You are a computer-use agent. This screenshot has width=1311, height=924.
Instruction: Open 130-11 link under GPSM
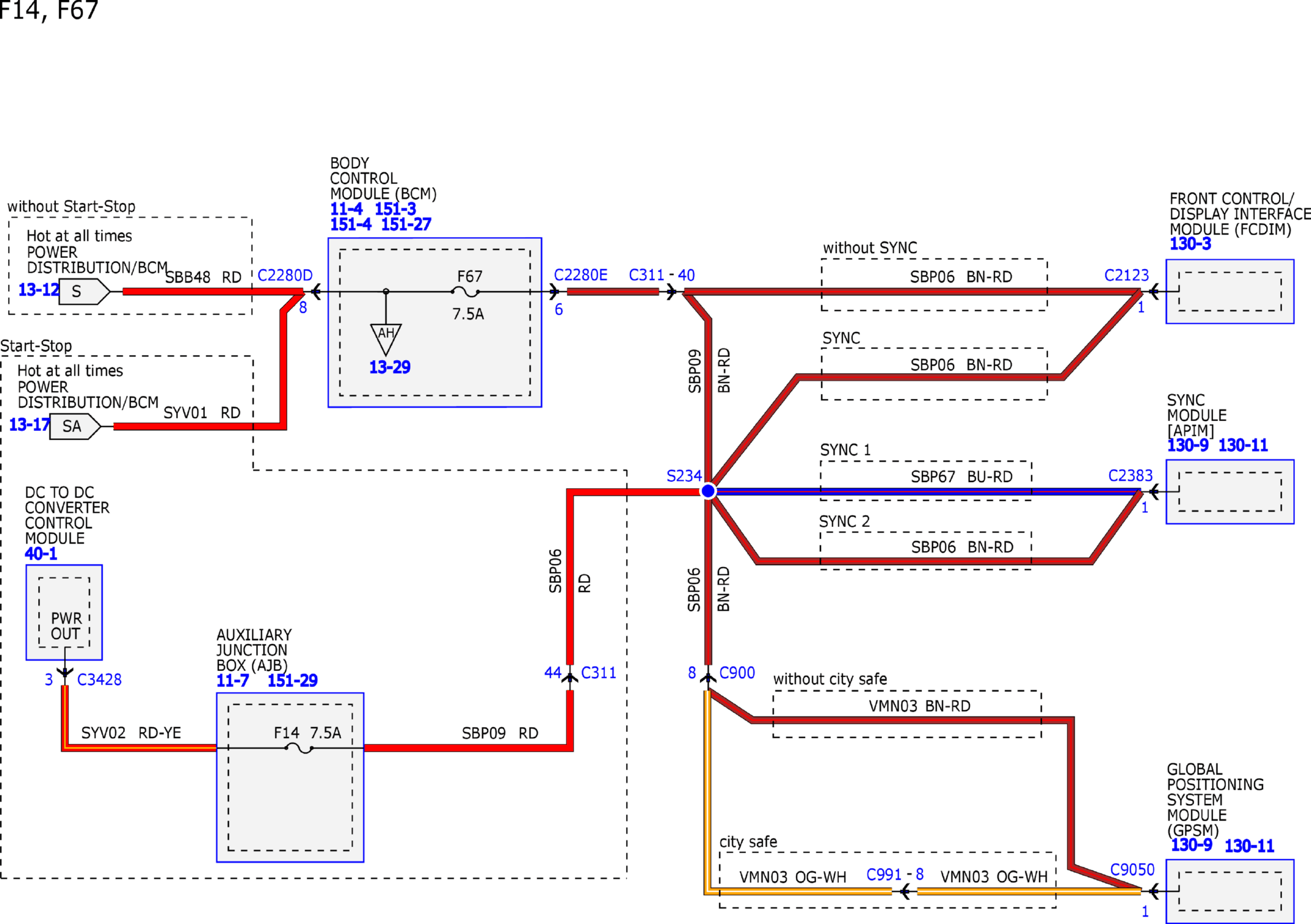click(x=1249, y=846)
